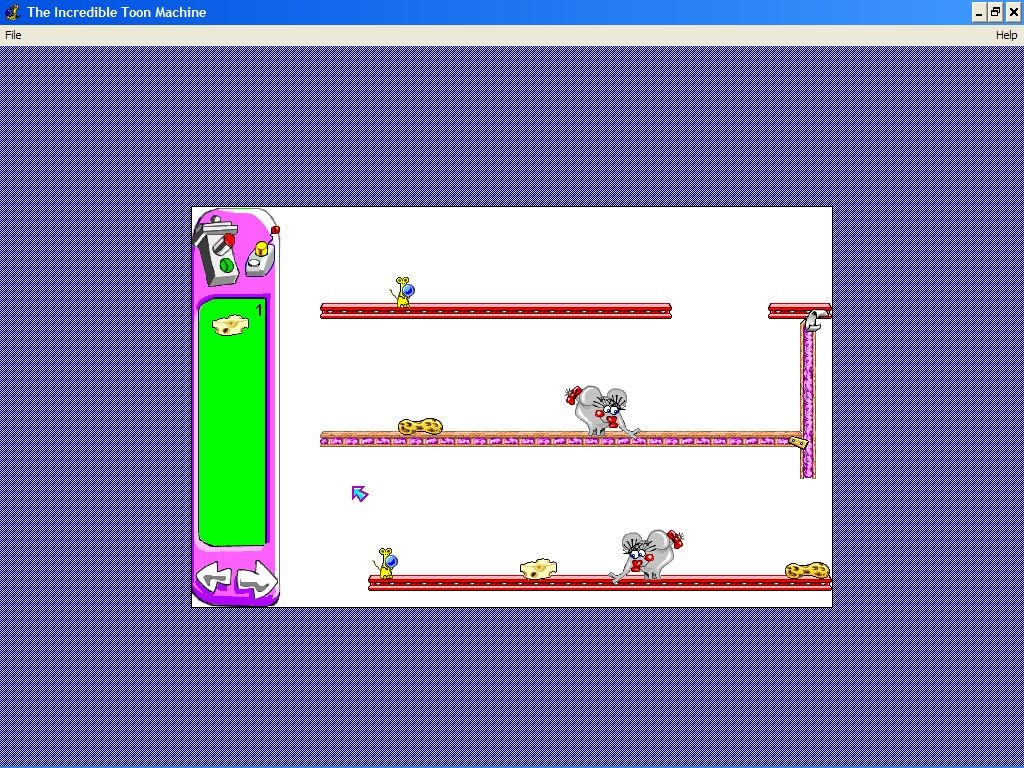1024x768 pixels.
Task: Open the File menu
Action: pos(12,35)
